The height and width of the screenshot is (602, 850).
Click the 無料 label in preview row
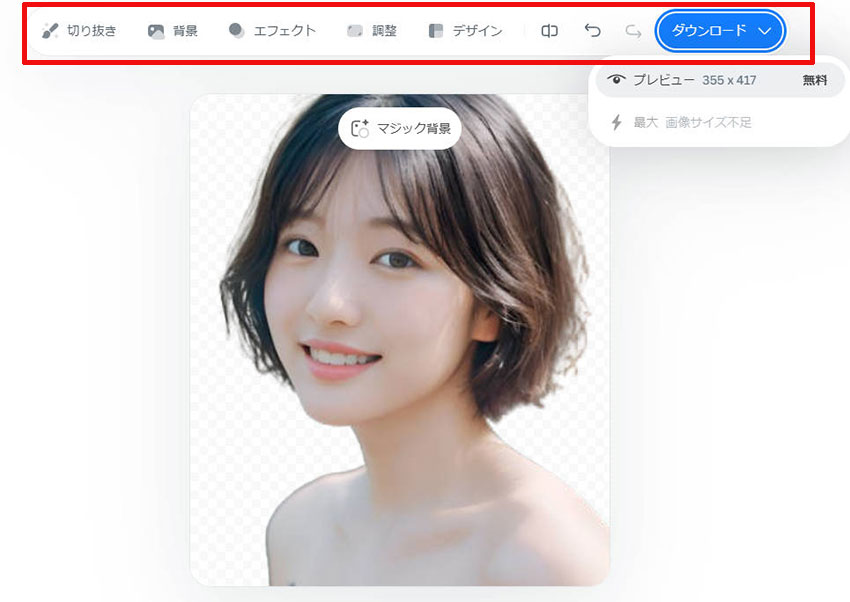[x=815, y=80]
